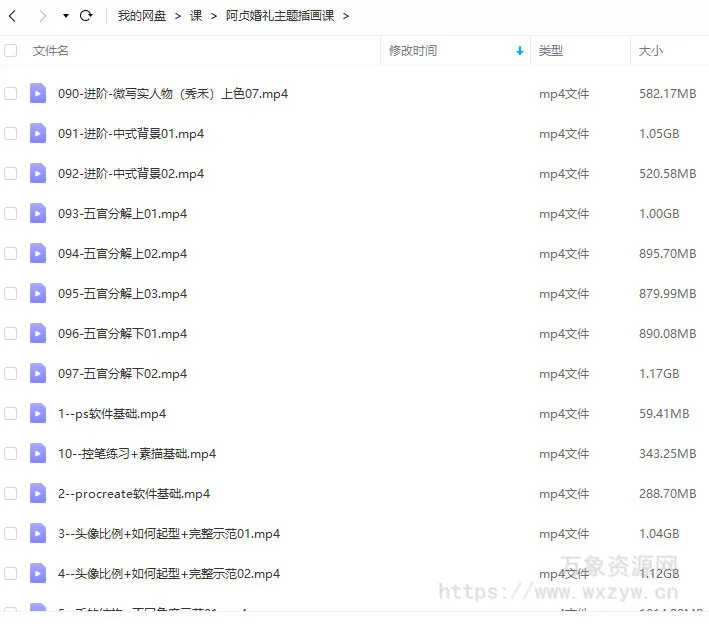Navigate to 课 folder in breadcrumb
This screenshot has width=709, height=626.
pos(196,16)
